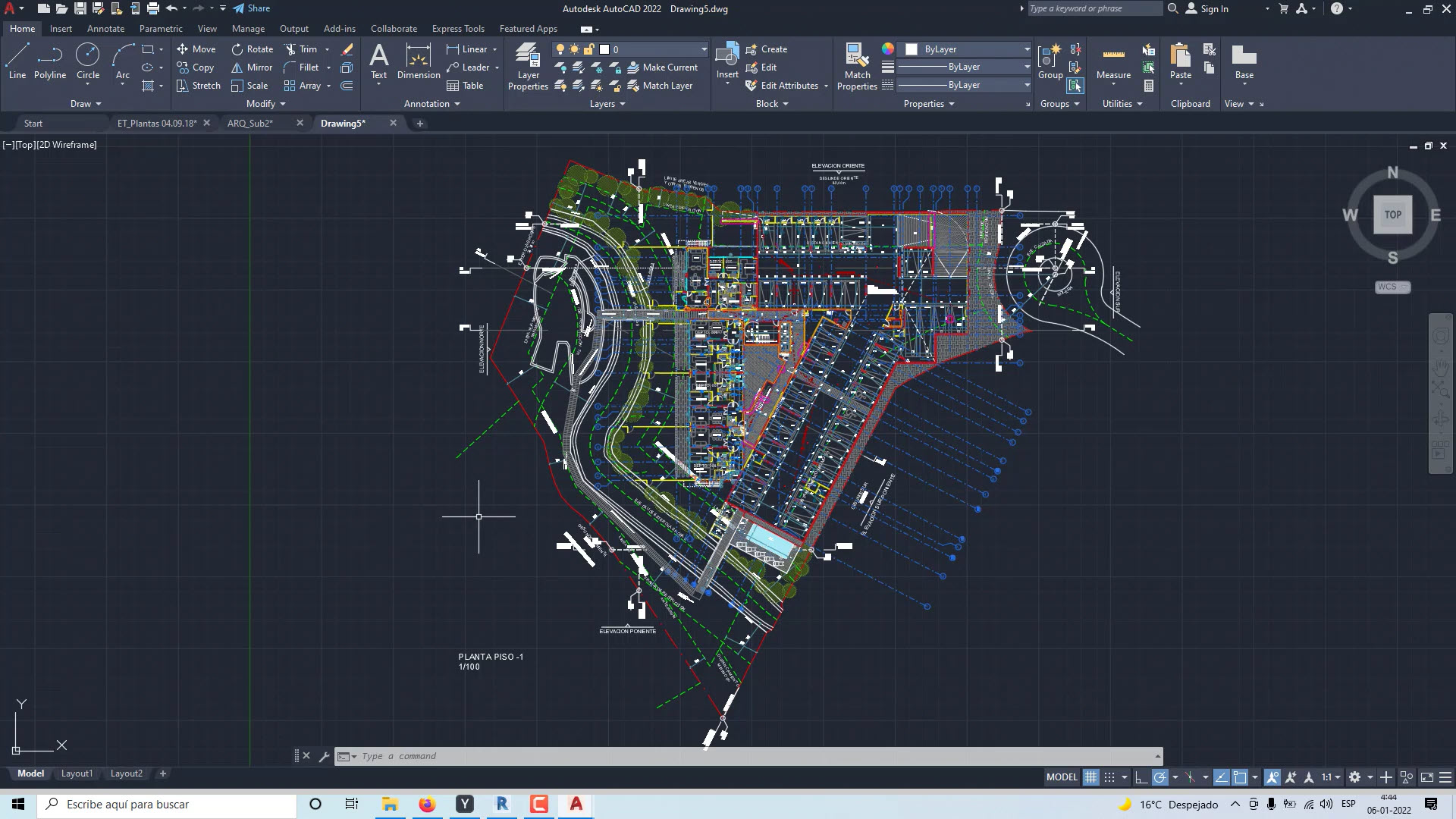This screenshot has height=819, width=1456.
Task: Expand the Draw panel
Action: 86,104
